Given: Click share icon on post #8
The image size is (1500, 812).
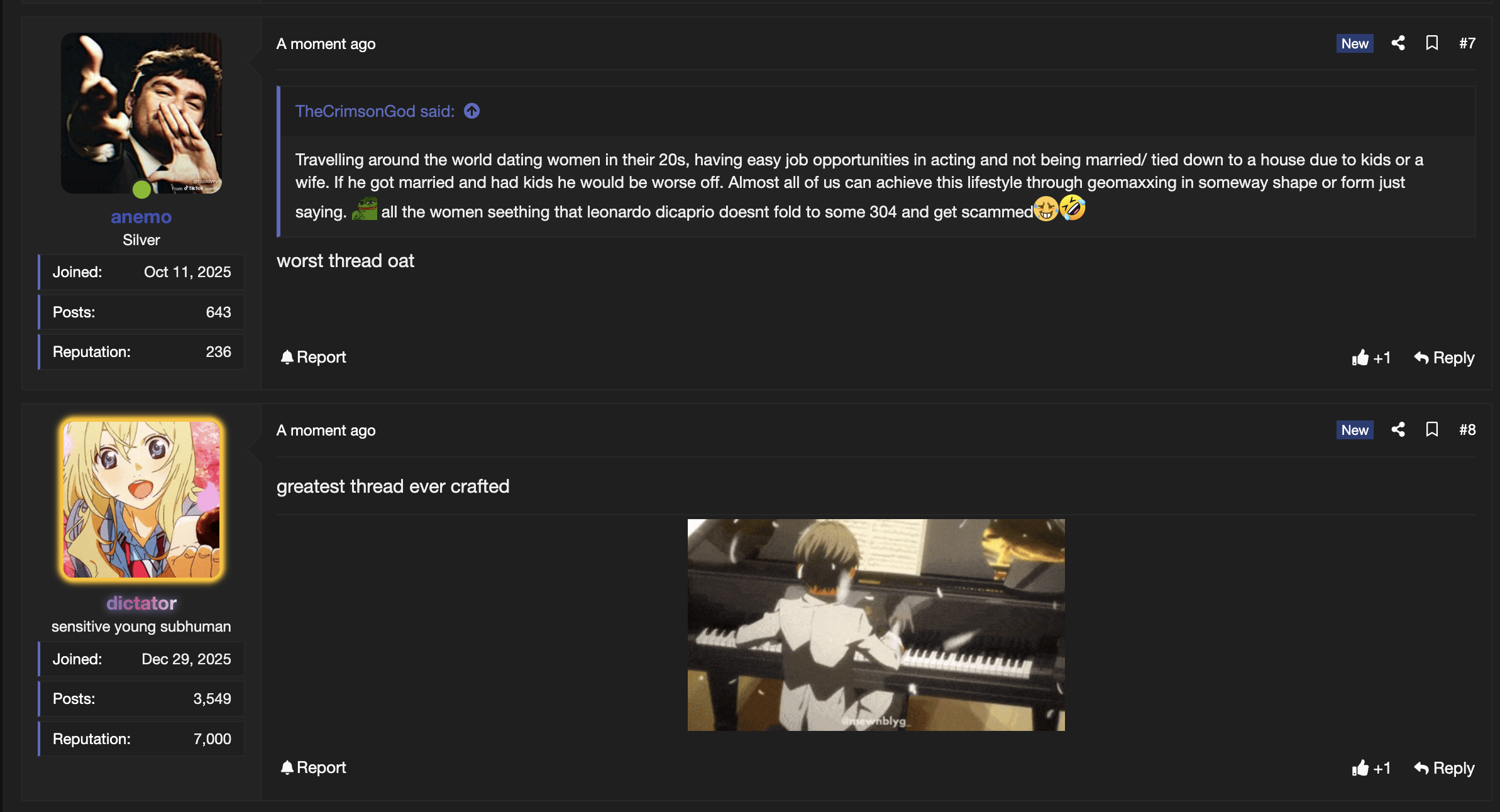Looking at the screenshot, I should (x=1398, y=430).
